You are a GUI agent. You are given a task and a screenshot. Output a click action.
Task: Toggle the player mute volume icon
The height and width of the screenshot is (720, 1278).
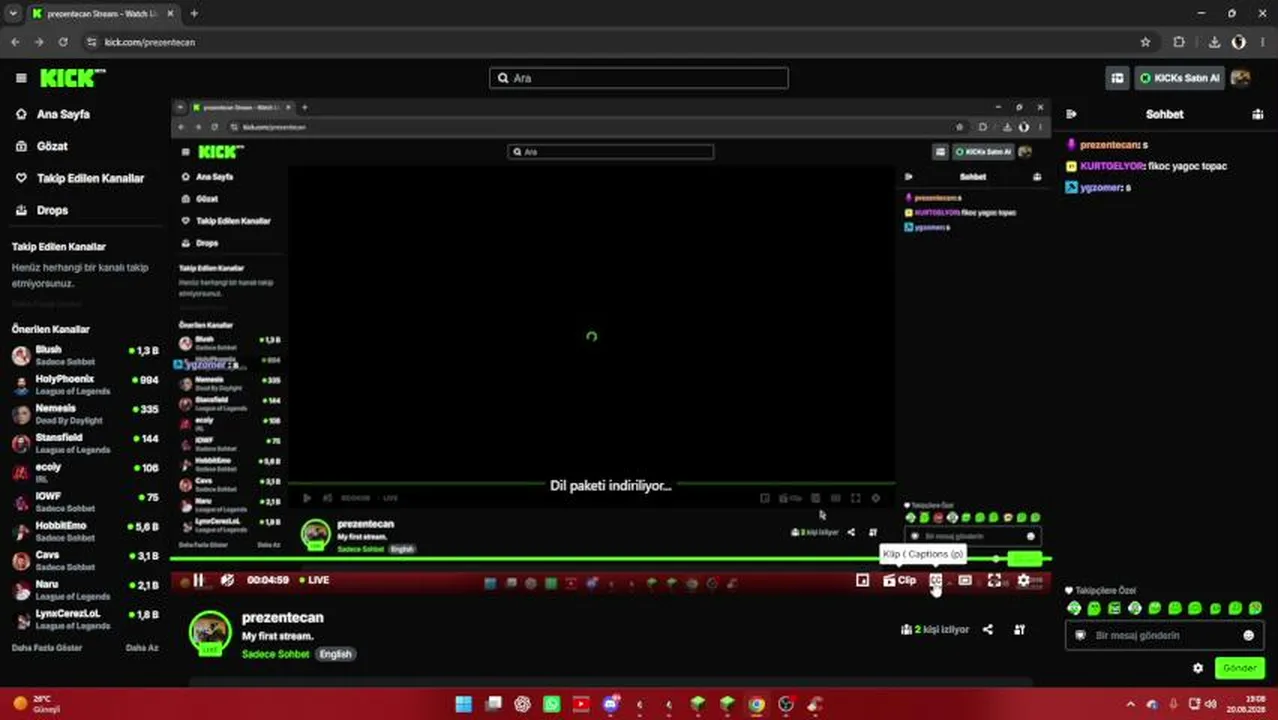[227, 580]
